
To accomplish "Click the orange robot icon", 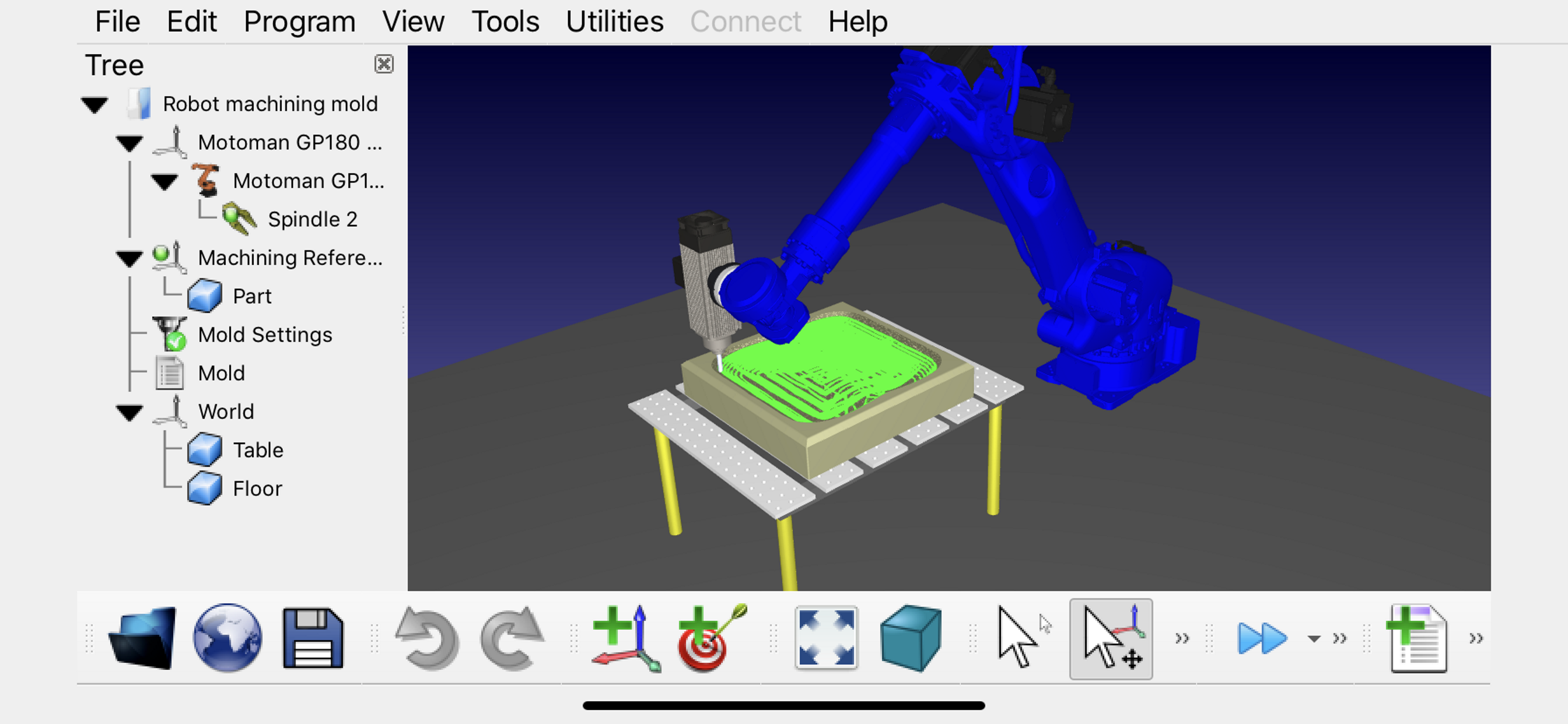I will coord(206,180).
